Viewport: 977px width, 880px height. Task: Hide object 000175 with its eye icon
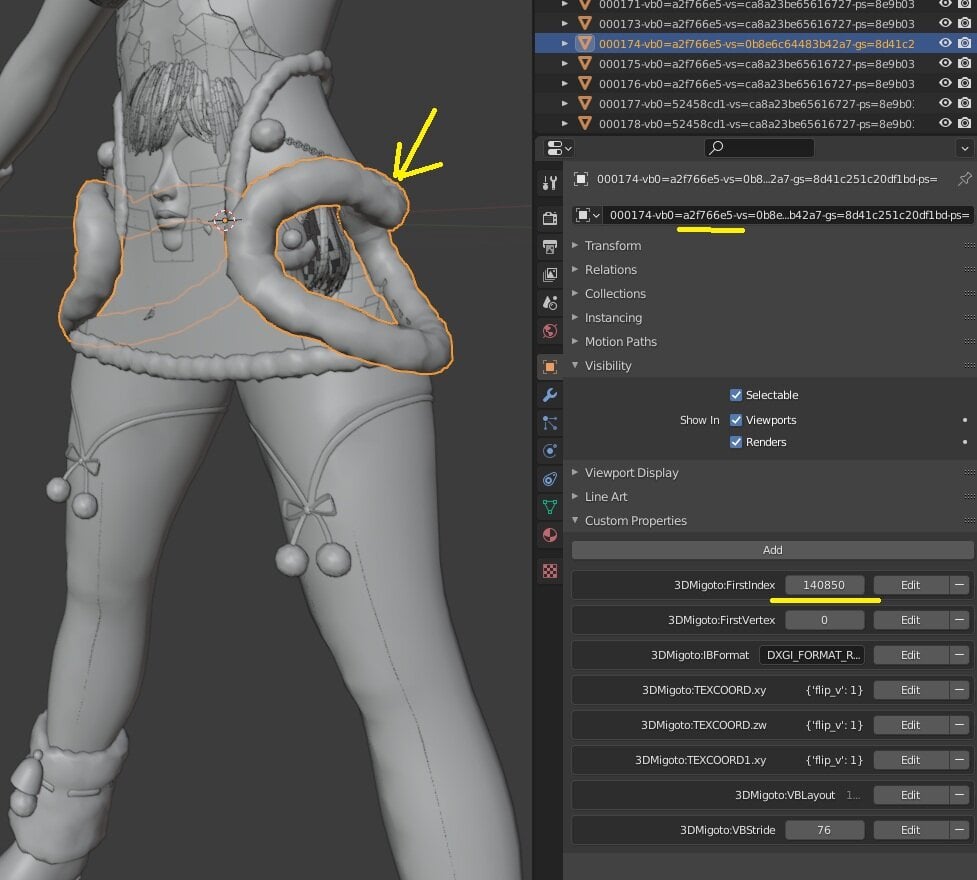pyautogui.click(x=945, y=63)
